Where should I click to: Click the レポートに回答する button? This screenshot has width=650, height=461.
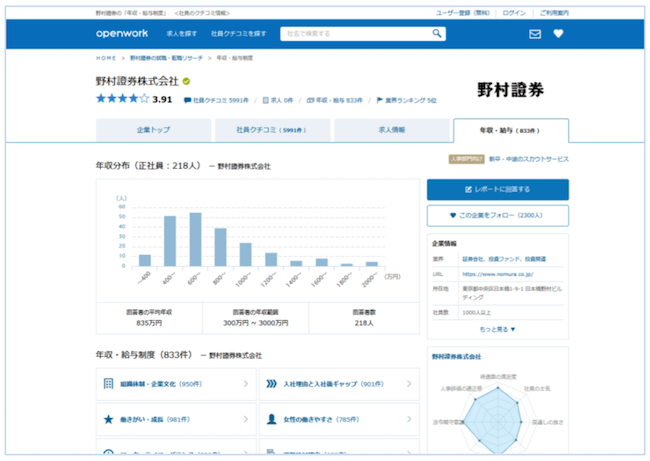pyautogui.click(x=497, y=189)
